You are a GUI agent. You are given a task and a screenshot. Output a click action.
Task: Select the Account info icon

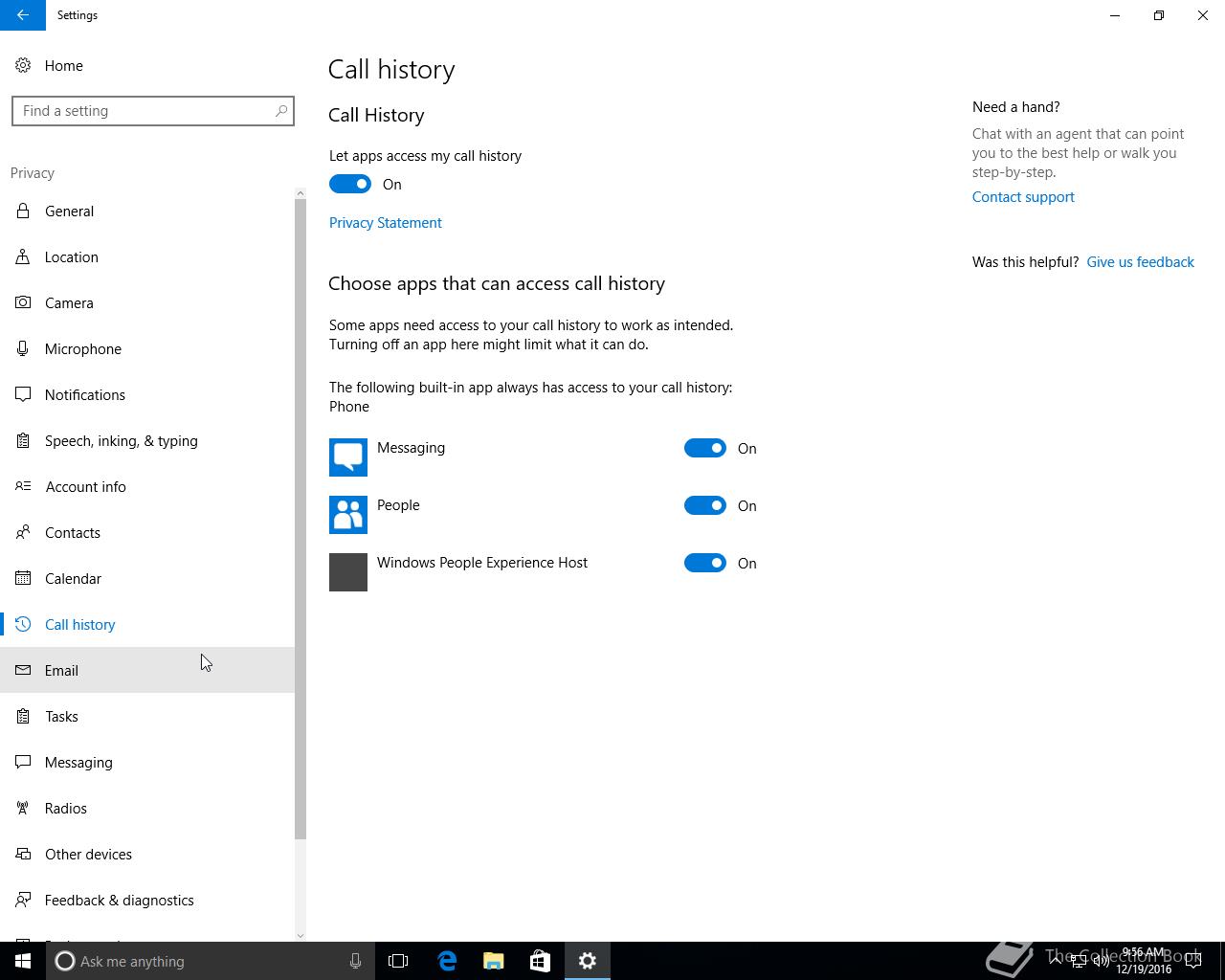[x=23, y=486]
